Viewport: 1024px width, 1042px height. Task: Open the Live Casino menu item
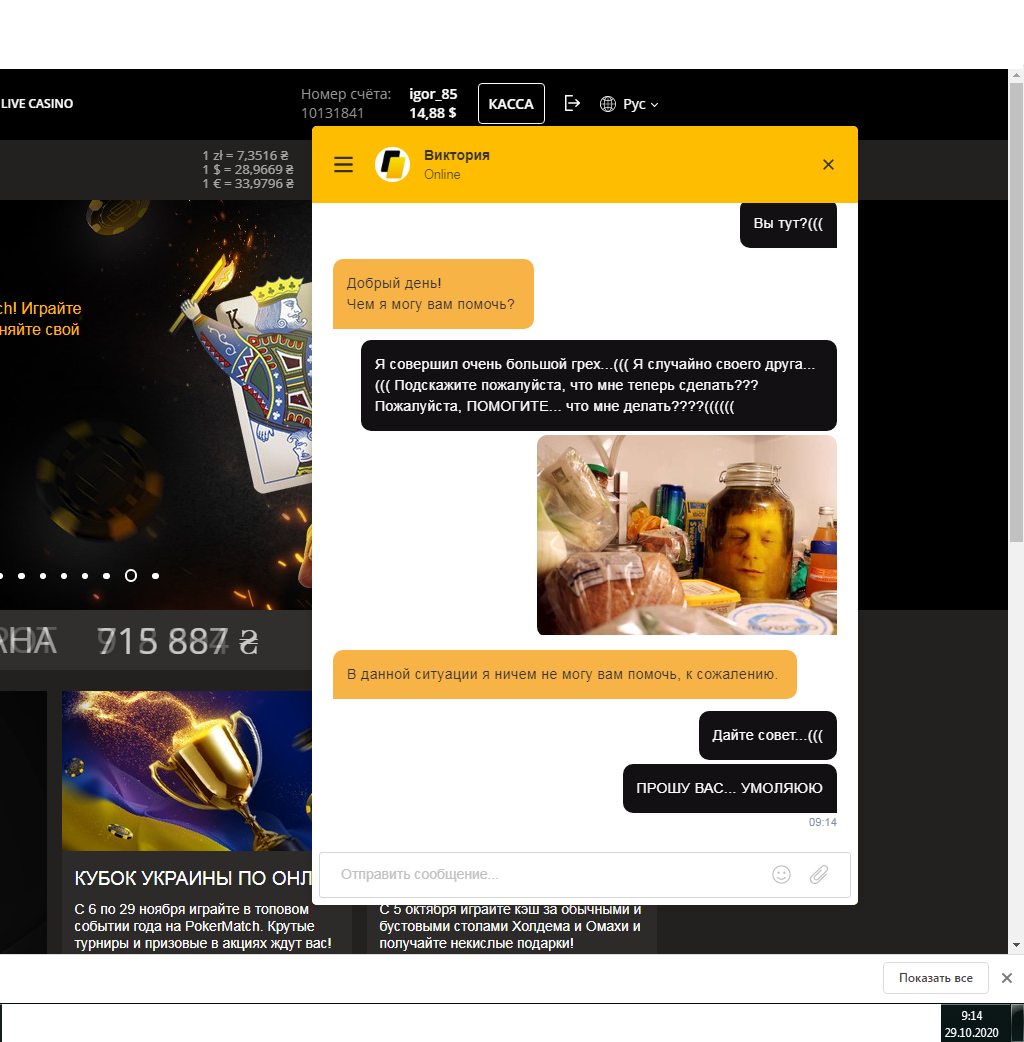(37, 104)
